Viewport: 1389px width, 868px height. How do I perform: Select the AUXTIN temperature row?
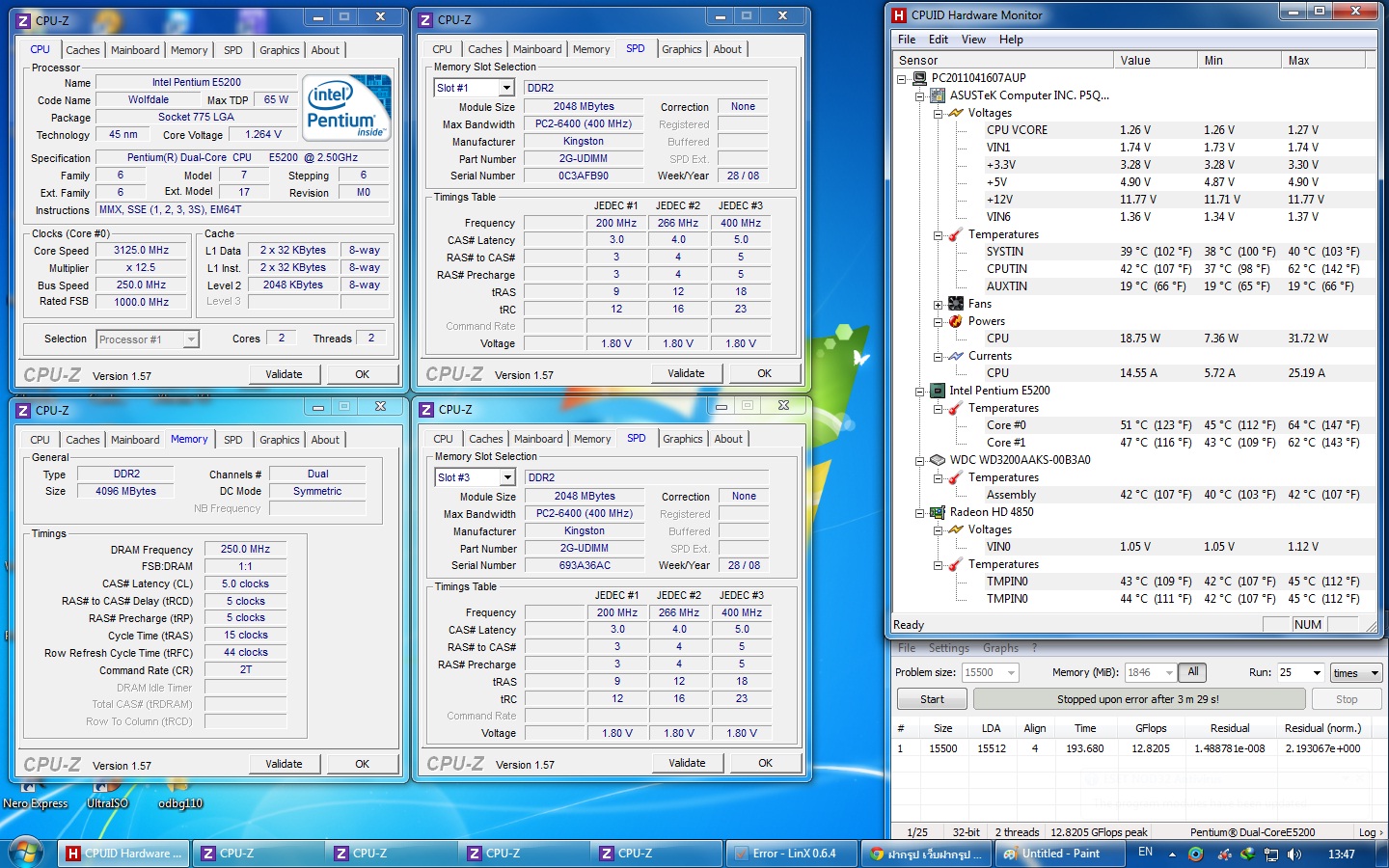coord(1133,286)
